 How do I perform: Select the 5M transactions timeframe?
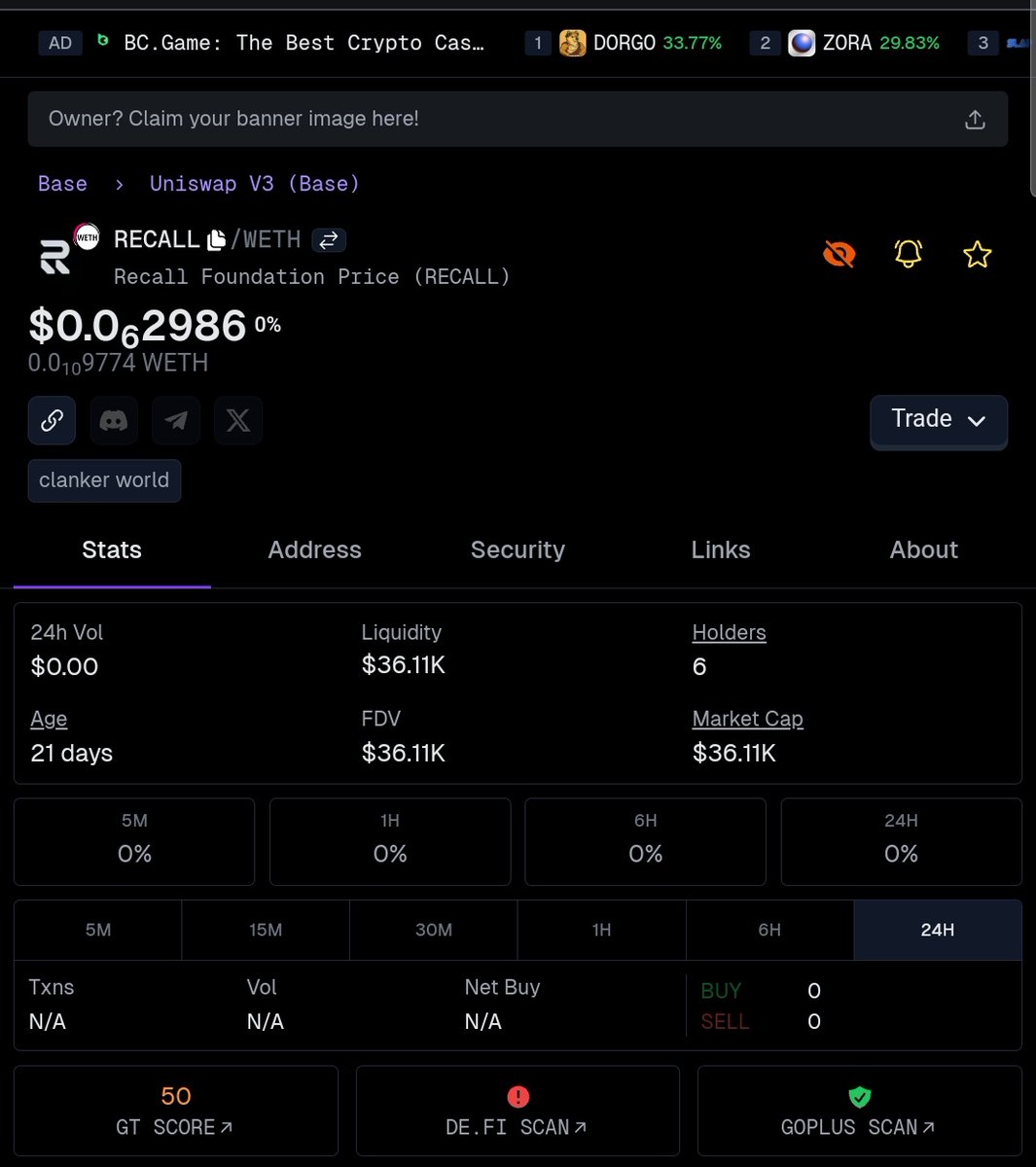(98, 931)
